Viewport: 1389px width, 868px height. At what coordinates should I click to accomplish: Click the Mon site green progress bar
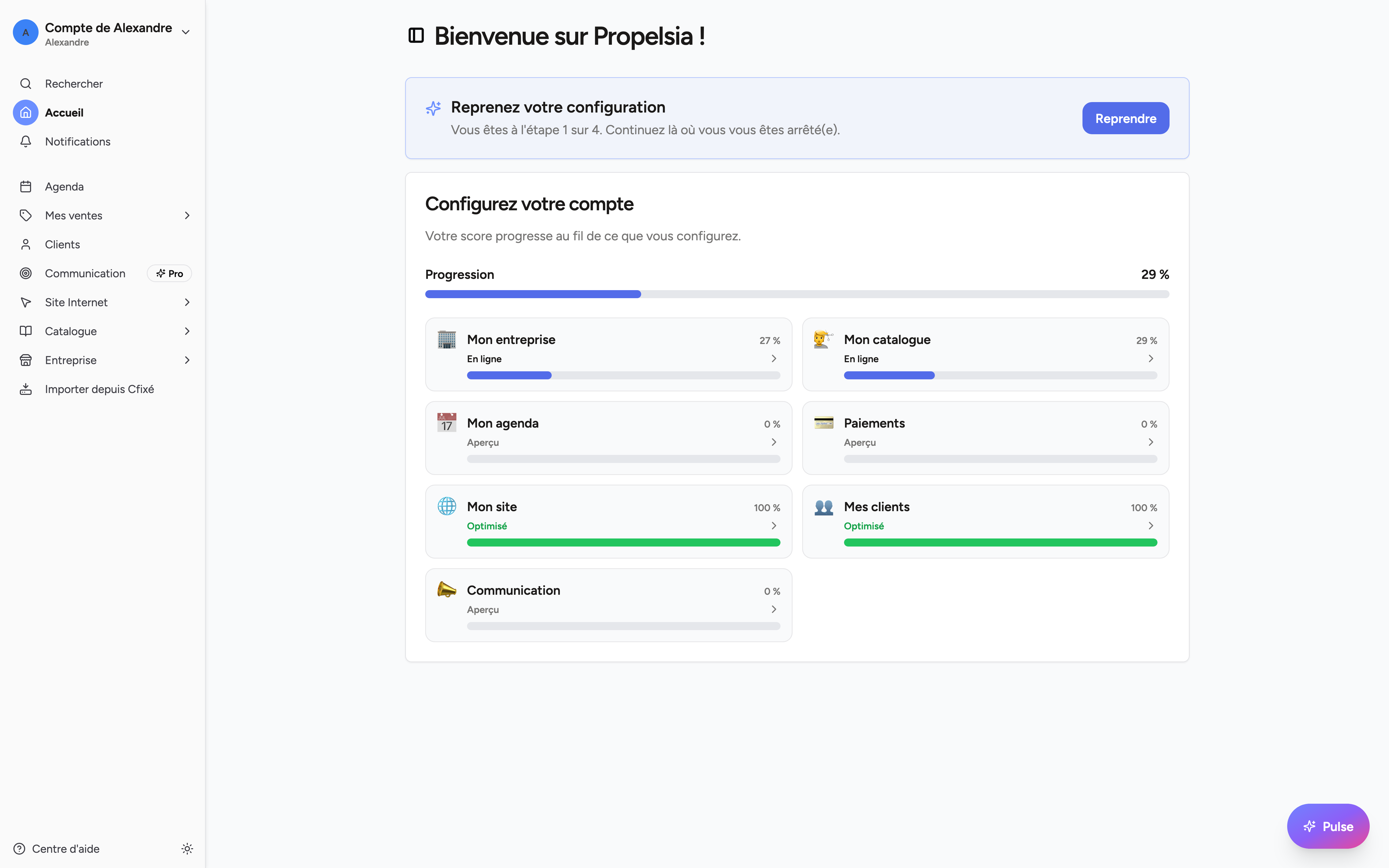[x=623, y=542]
